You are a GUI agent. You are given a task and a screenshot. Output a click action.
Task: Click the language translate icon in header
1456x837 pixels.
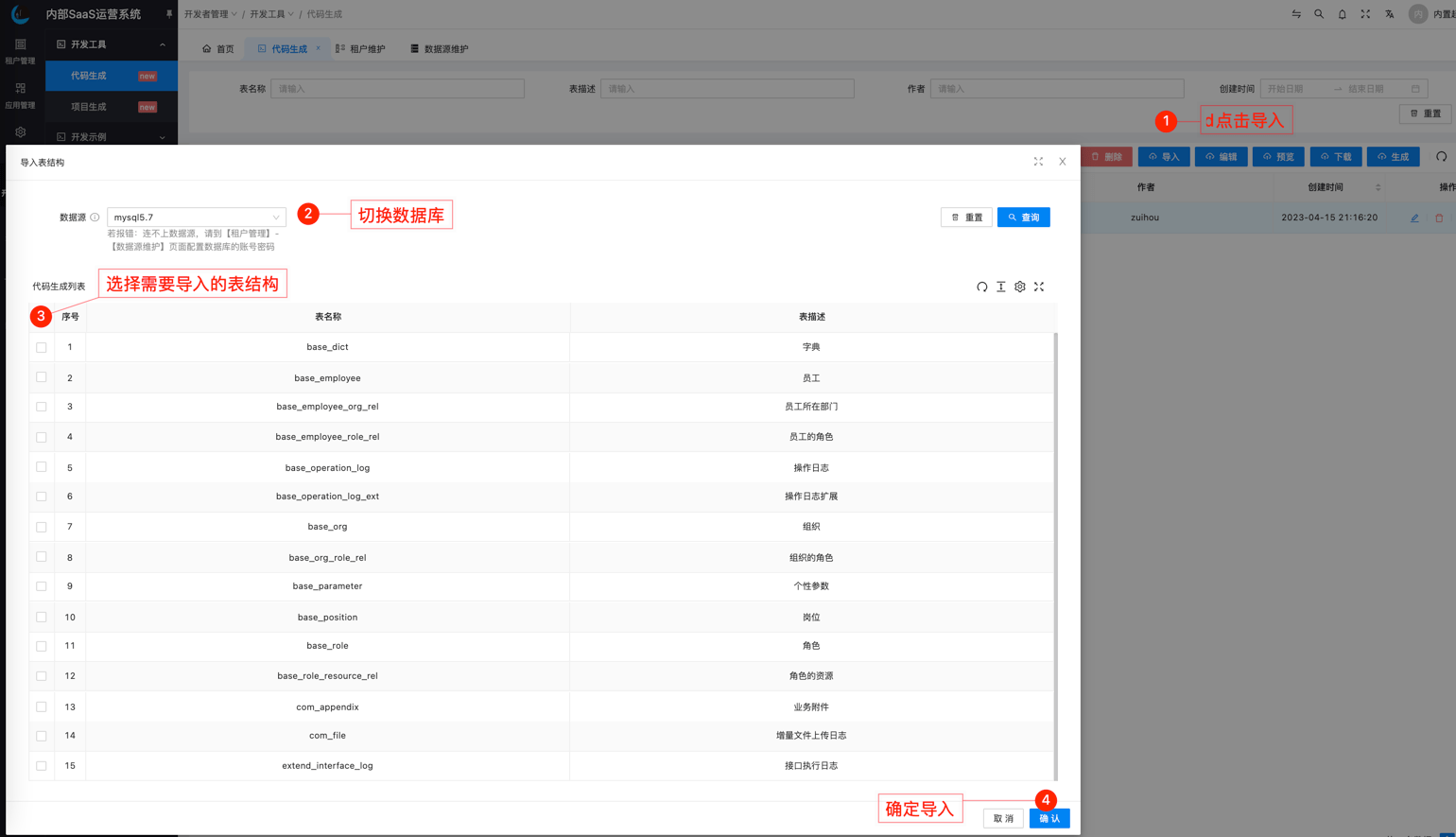[x=1389, y=14]
